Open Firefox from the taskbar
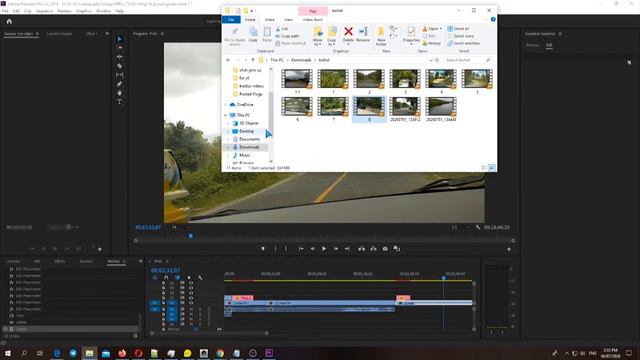640x360 pixels. pos(122,353)
